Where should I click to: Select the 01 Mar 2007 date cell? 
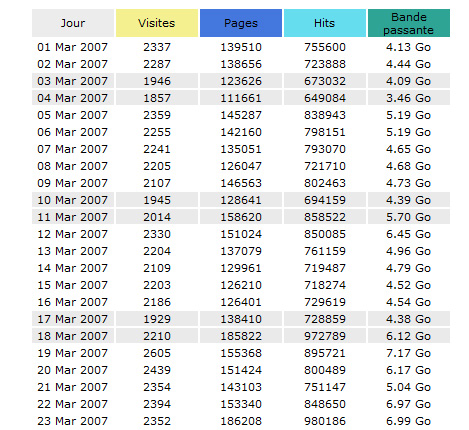click(73, 47)
